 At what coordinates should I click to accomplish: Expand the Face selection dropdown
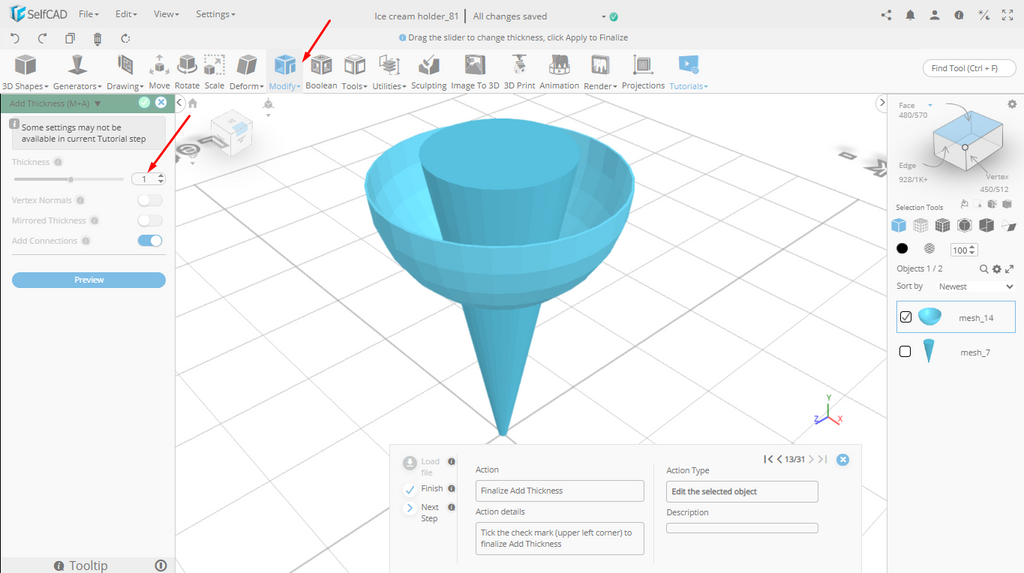coord(930,105)
